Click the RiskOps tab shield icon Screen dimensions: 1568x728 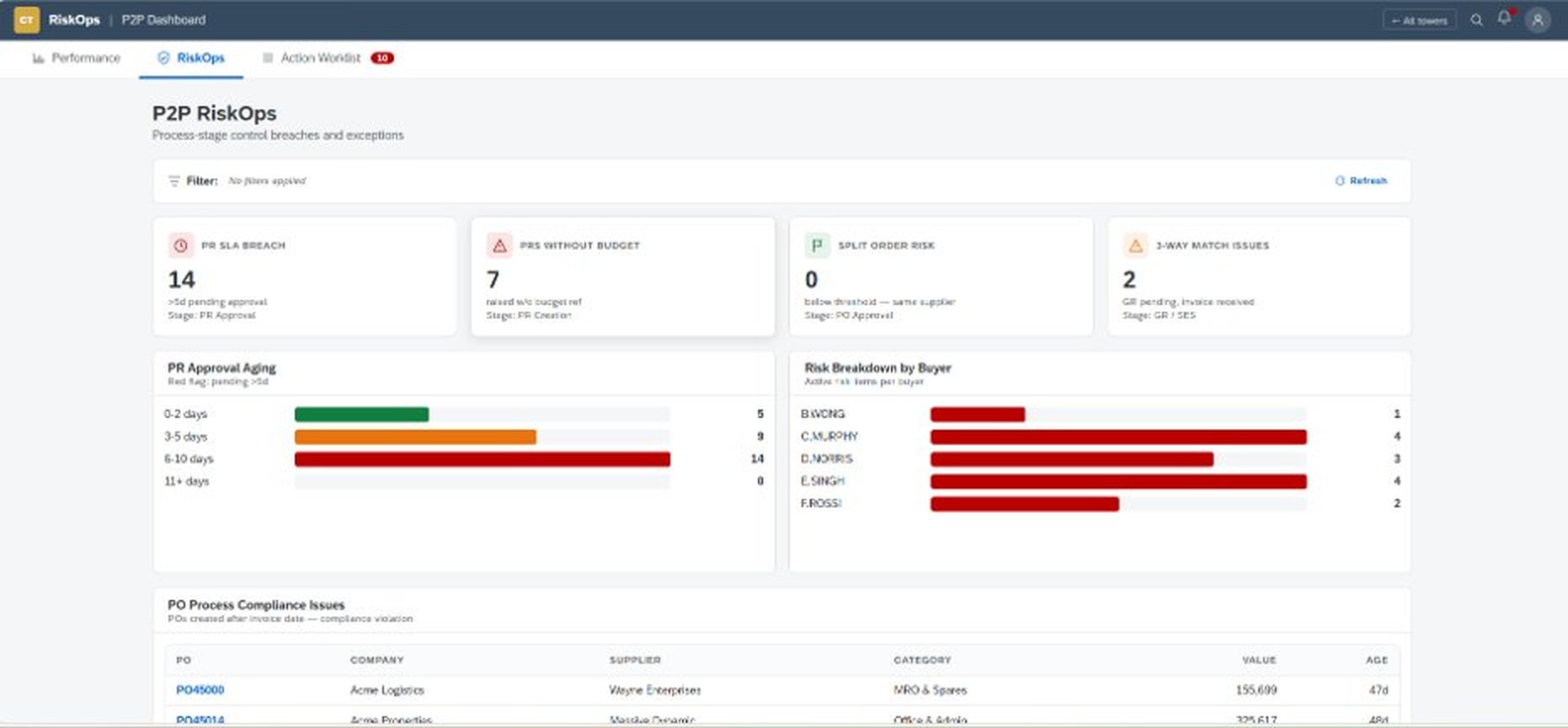(163, 58)
